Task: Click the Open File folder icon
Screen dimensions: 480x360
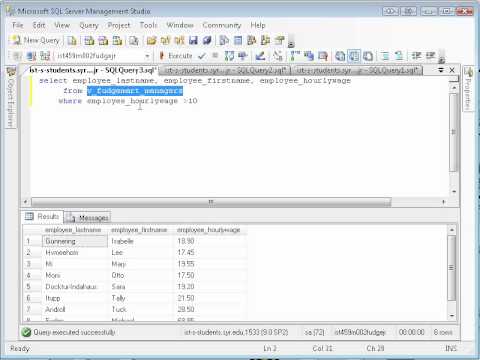Action: tap(151, 41)
